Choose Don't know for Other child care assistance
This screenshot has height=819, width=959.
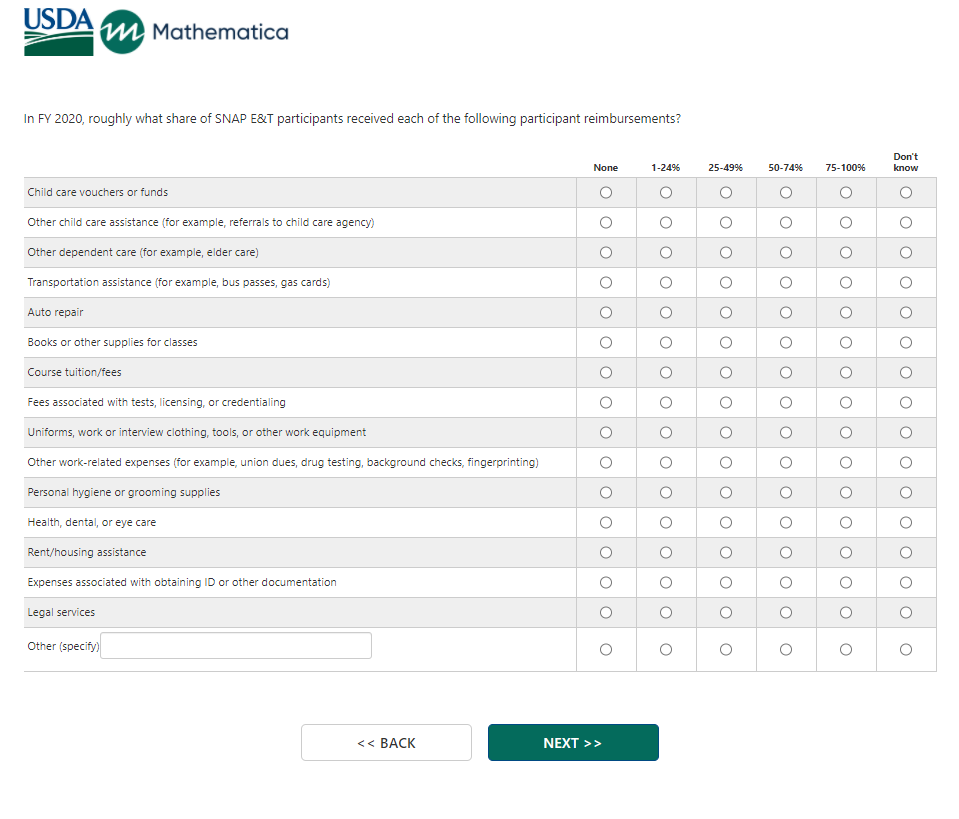point(906,223)
